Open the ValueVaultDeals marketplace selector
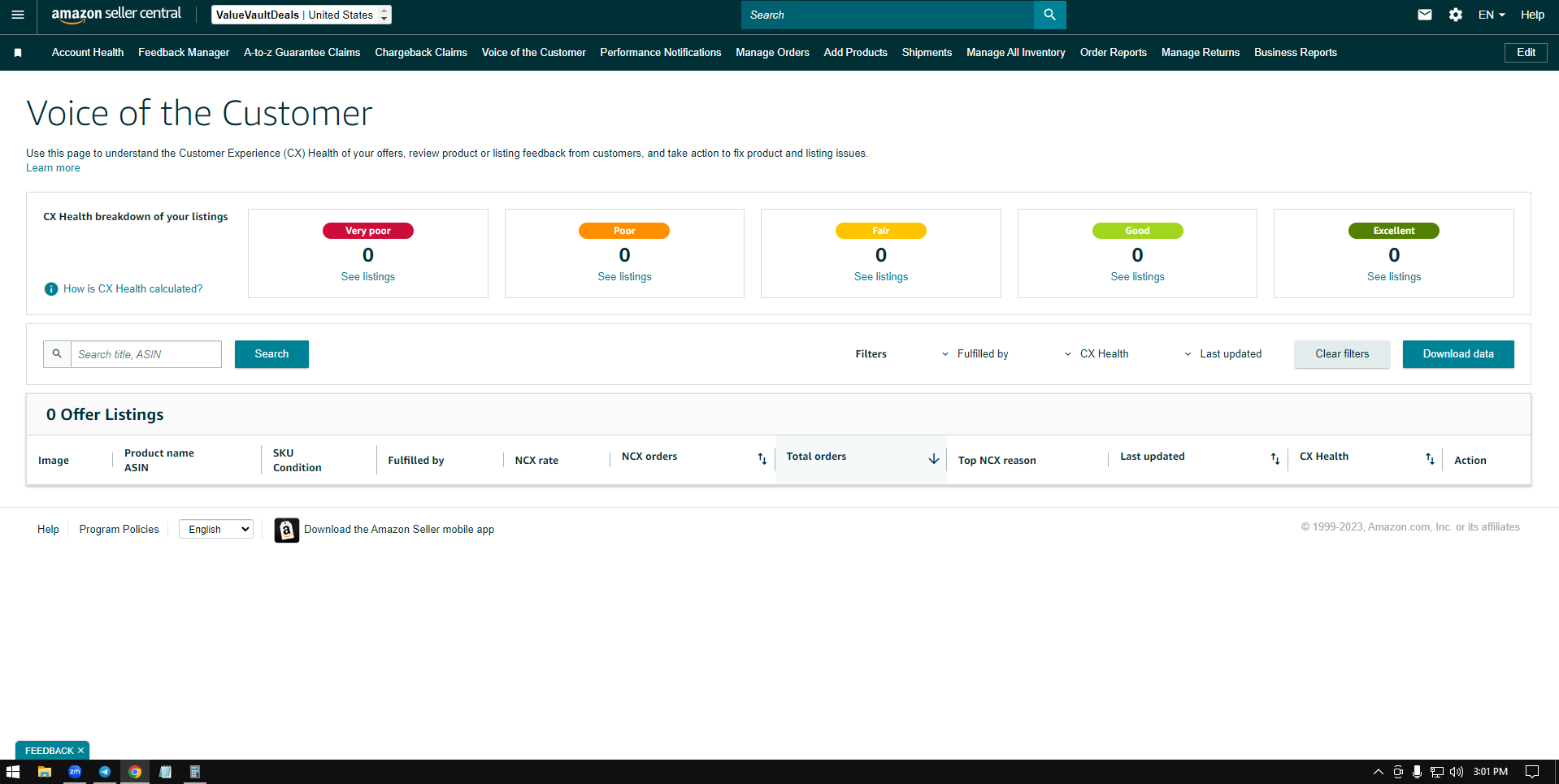 coord(301,15)
